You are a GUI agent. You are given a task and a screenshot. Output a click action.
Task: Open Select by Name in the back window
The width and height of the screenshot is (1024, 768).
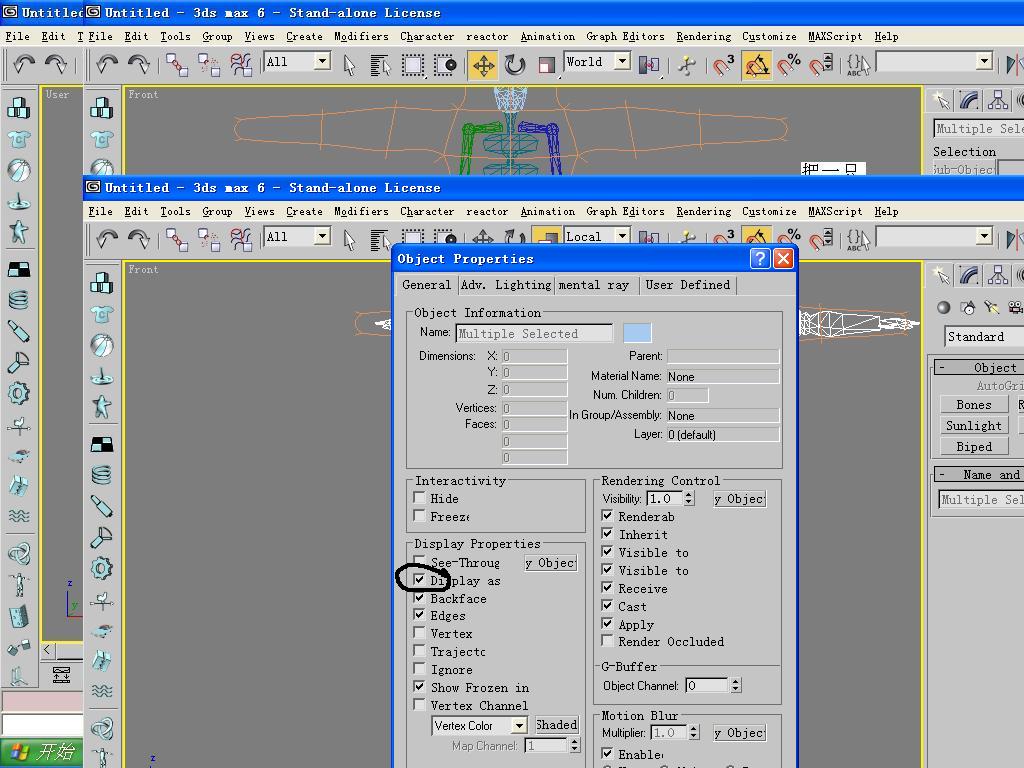pyautogui.click(x=380, y=65)
